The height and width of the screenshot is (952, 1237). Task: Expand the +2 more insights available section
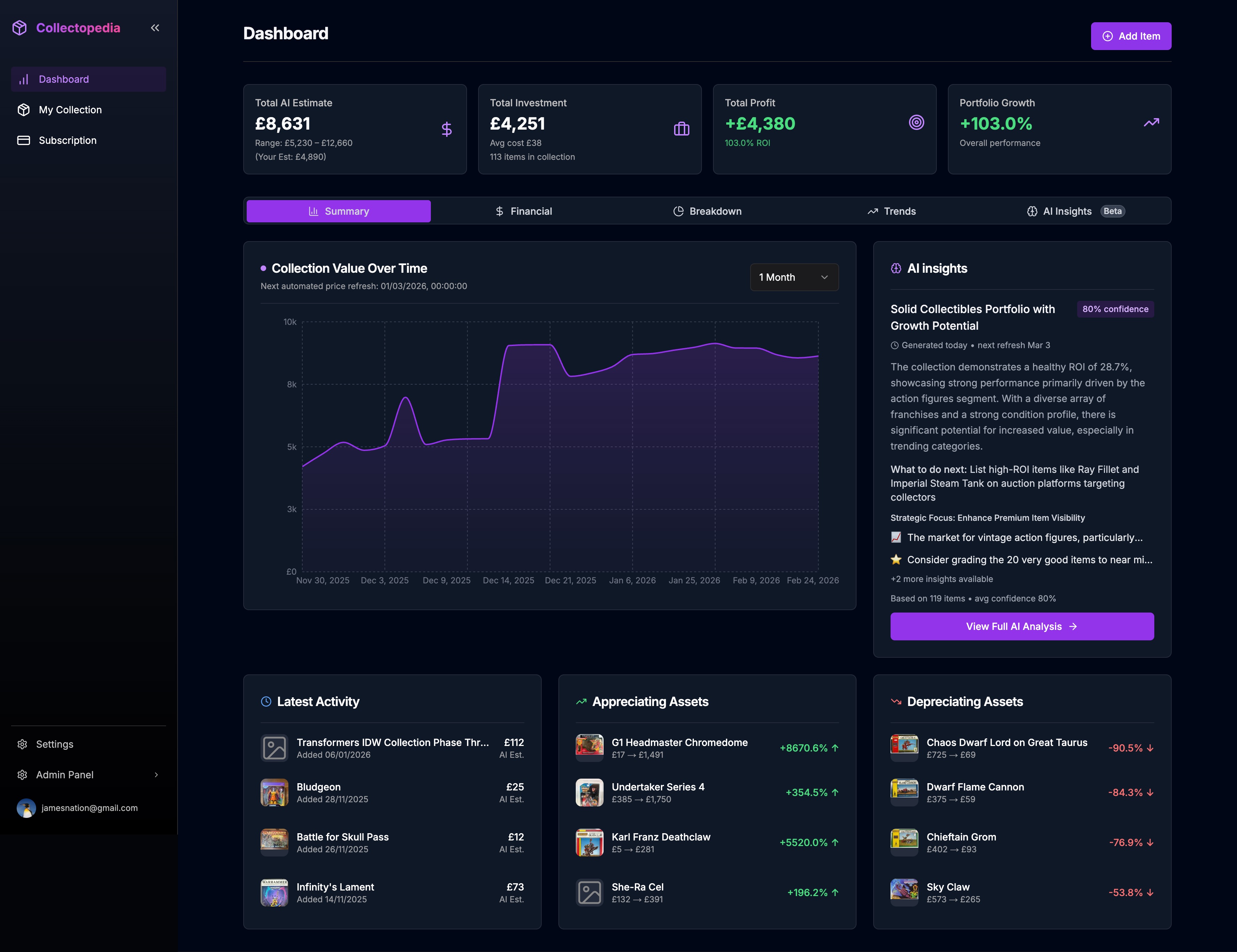pyautogui.click(x=942, y=579)
